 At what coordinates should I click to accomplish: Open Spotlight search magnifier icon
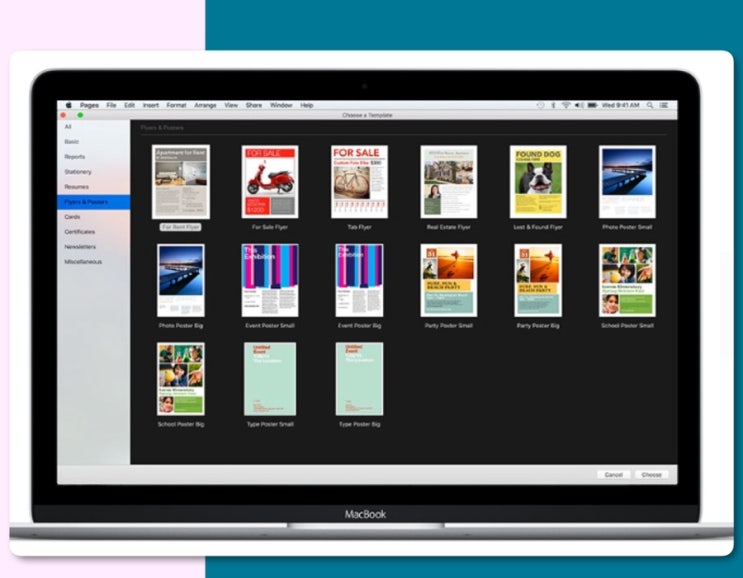pos(650,105)
